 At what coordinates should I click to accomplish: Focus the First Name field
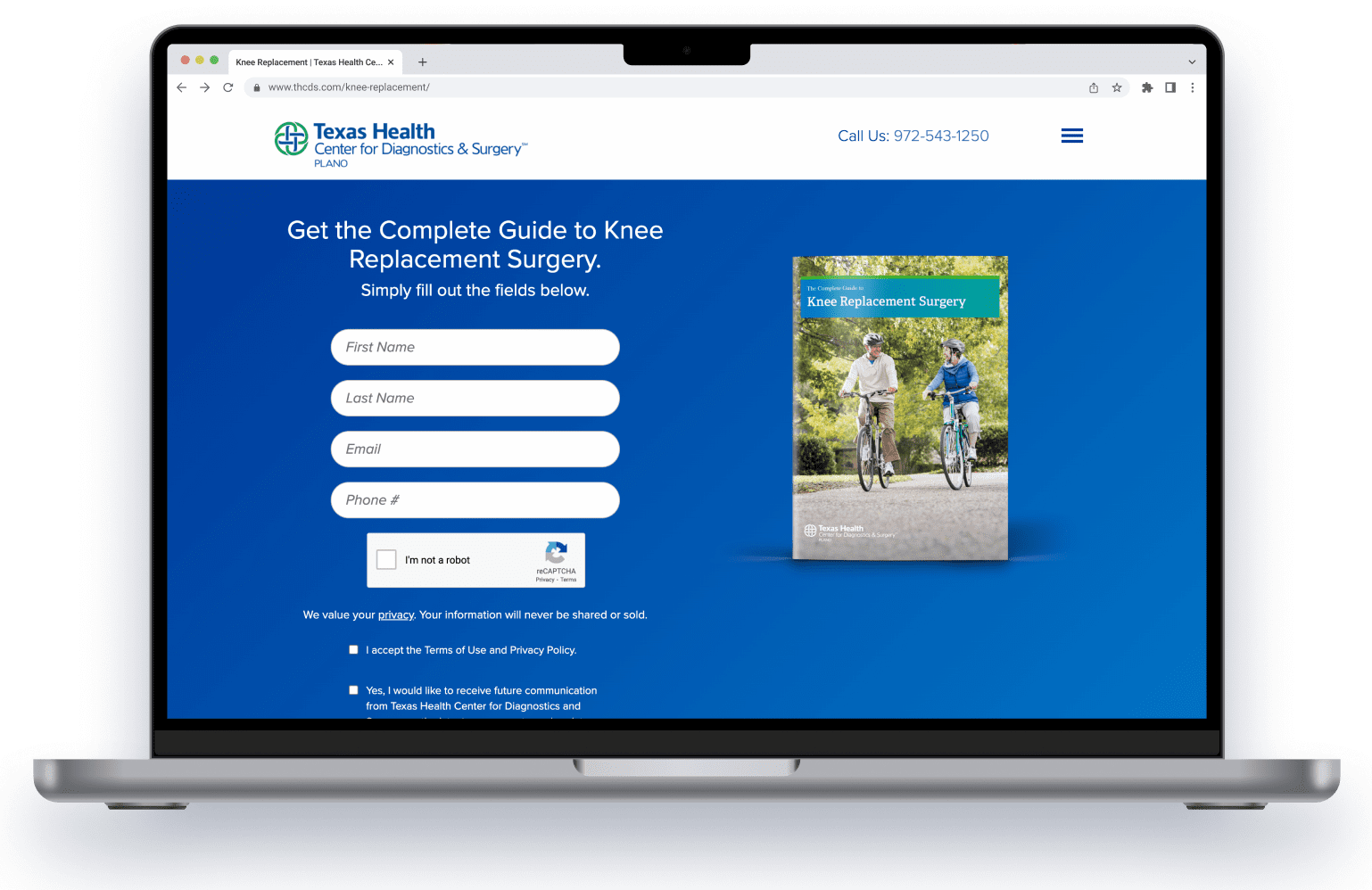(x=475, y=347)
